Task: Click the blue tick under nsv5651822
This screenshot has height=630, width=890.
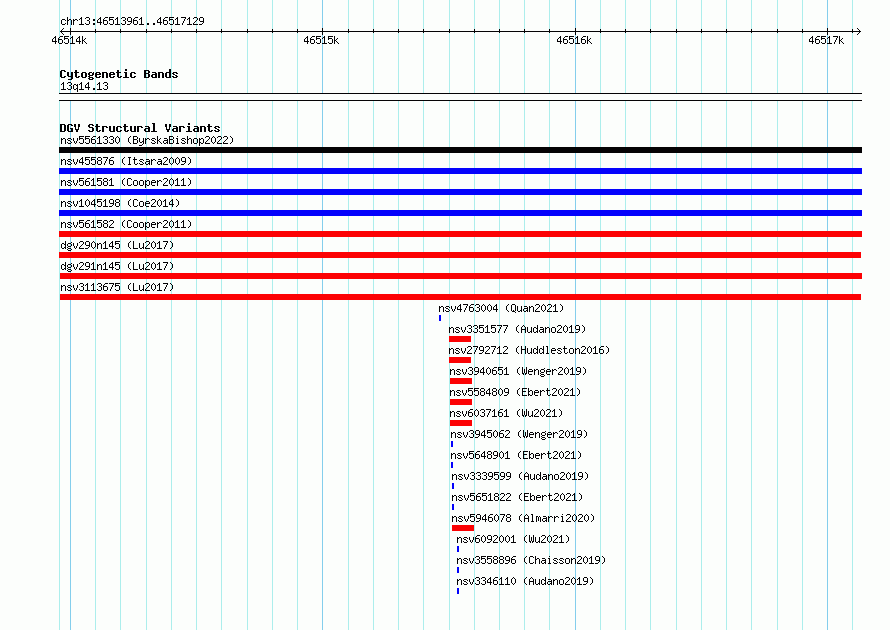Action: point(453,507)
